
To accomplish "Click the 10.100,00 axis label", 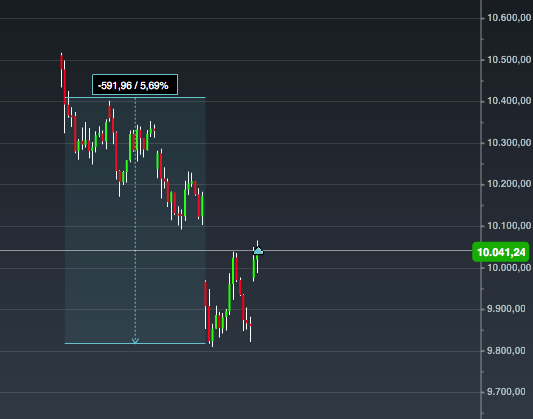I will pyautogui.click(x=509, y=226).
